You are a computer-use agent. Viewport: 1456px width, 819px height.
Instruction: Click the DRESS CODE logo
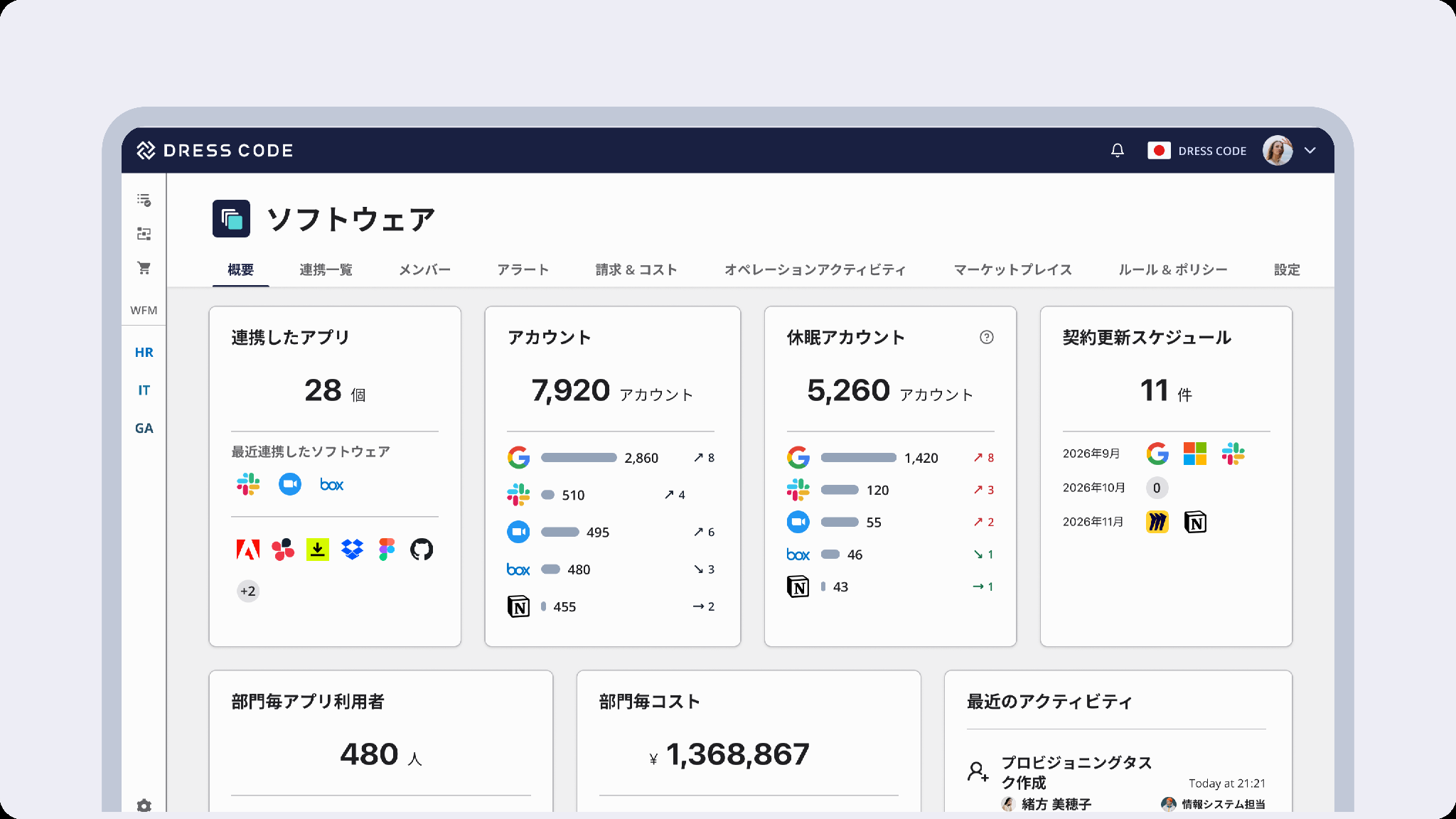[215, 150]
